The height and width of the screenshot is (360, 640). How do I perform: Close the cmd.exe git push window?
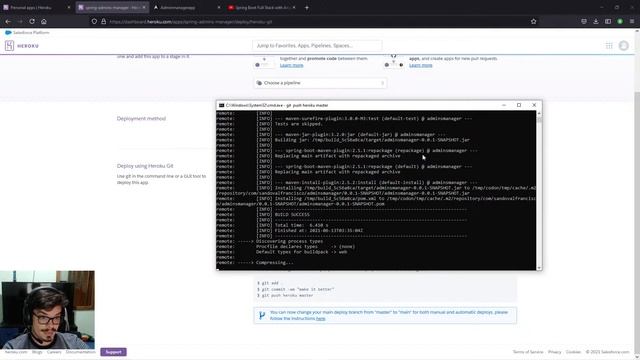(534, 105)
